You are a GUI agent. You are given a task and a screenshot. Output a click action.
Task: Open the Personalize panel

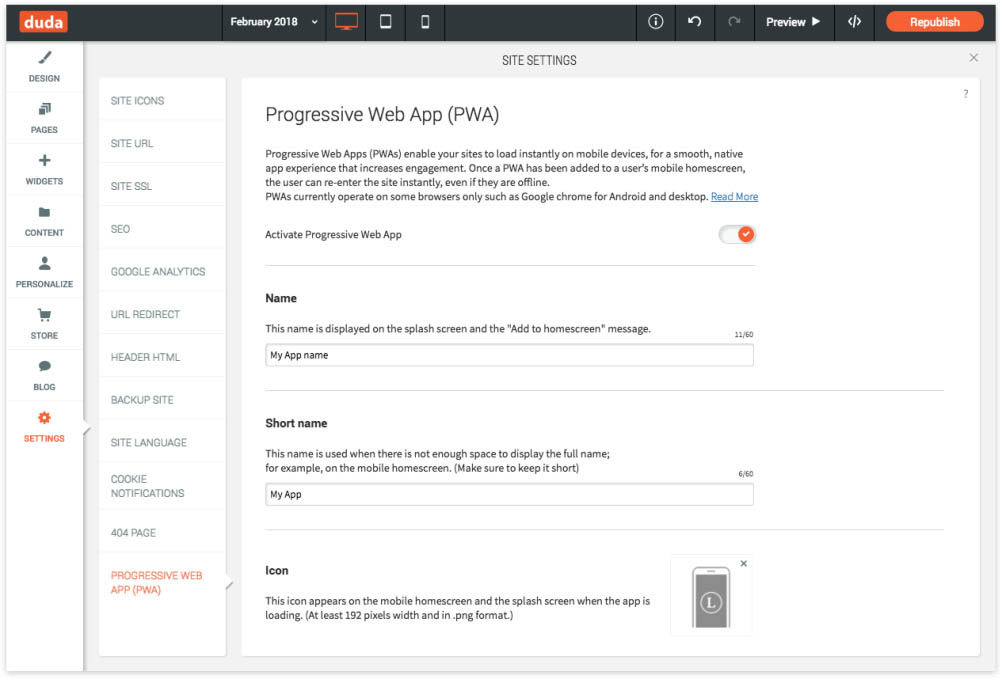44,272
